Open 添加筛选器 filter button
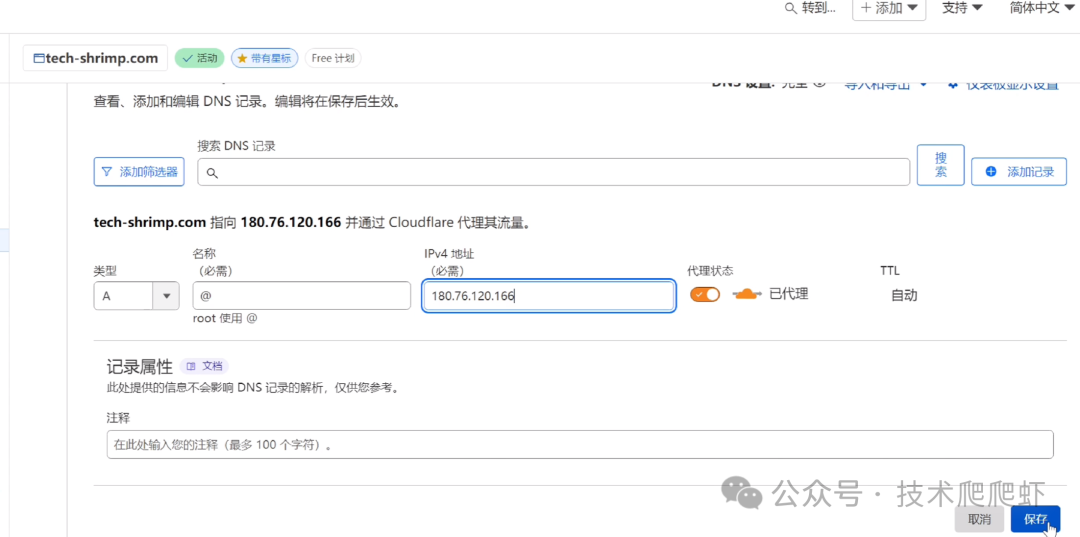 pyautogui.click(x=139, y=171)
